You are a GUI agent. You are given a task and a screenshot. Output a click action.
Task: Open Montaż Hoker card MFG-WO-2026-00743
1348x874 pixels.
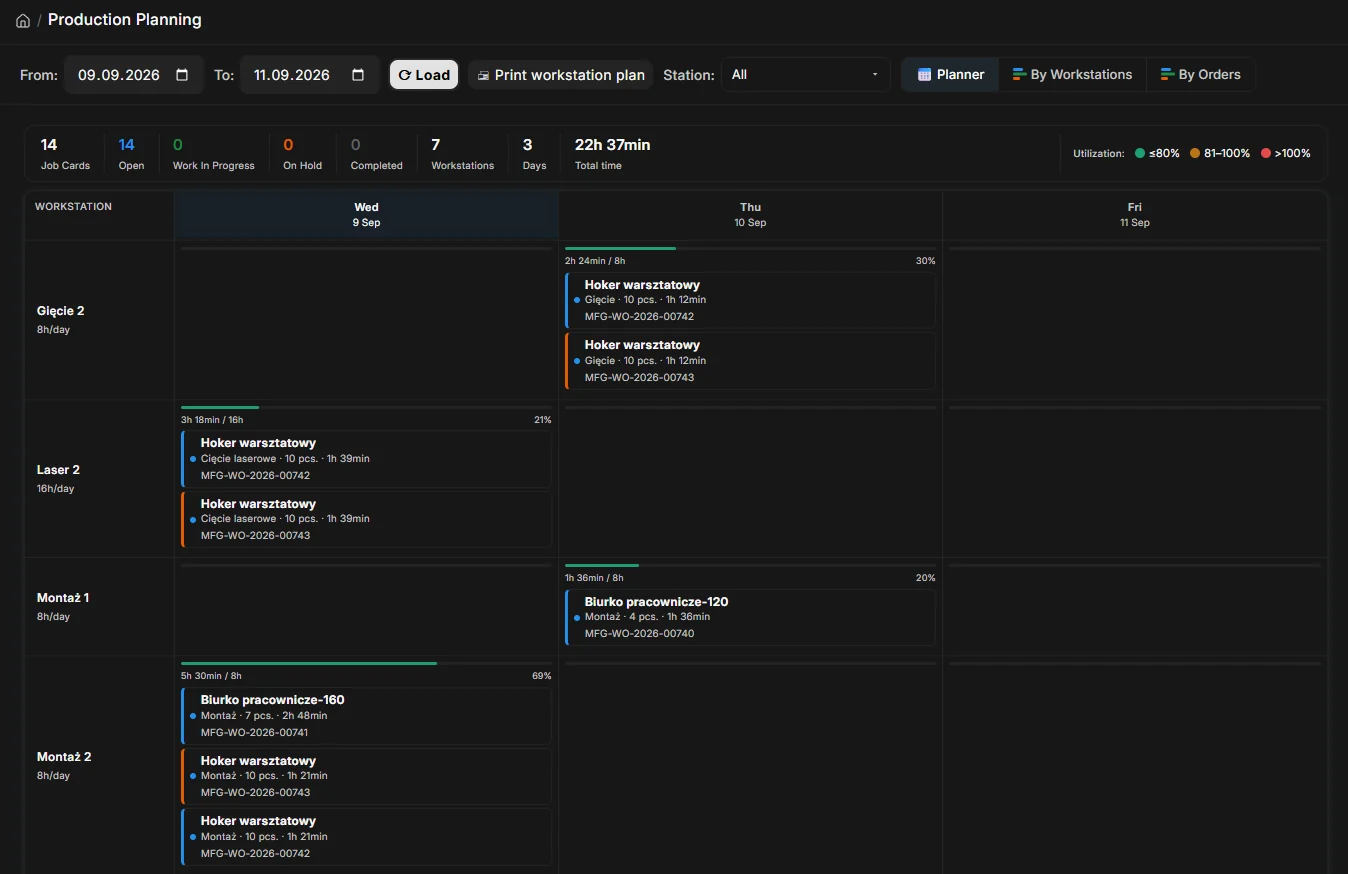point(366,776)
